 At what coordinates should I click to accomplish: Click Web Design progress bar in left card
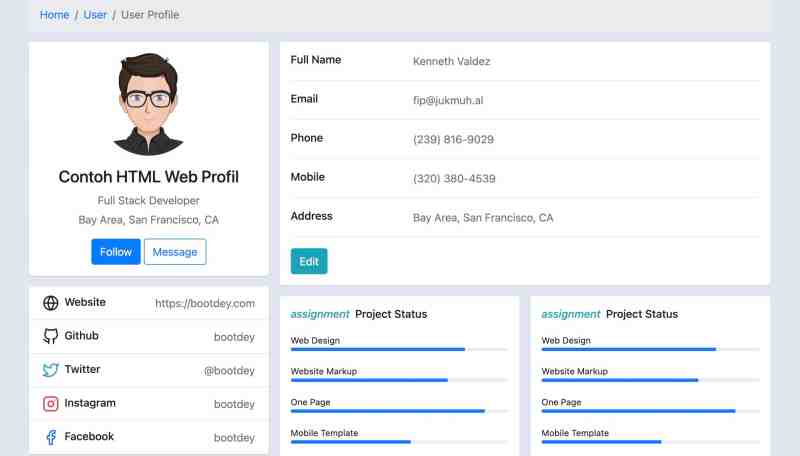pos(399,349)
